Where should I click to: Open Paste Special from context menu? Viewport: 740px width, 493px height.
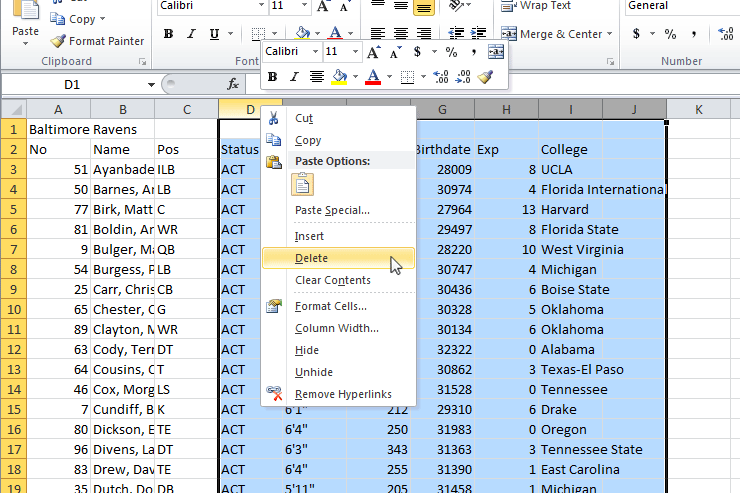click(339, 210)
